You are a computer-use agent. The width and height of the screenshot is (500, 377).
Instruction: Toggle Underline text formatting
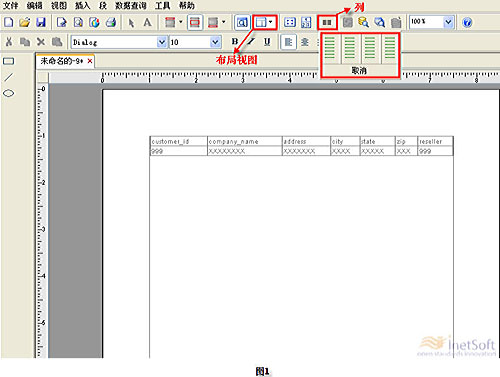tap(267, 42)
